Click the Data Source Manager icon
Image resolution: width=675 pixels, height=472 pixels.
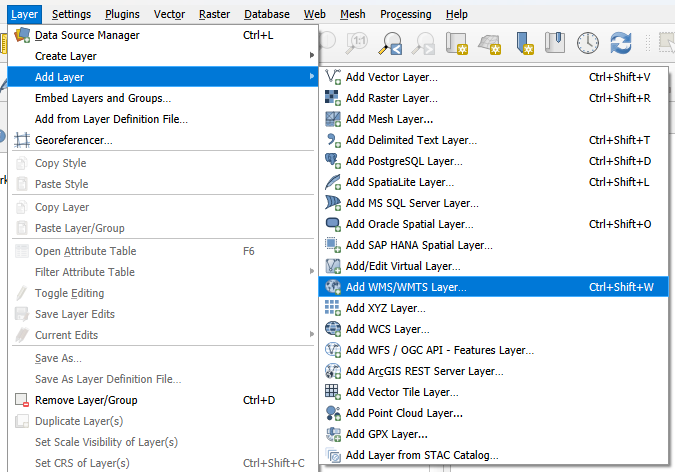pyautogui.click(x=21, y=35)
